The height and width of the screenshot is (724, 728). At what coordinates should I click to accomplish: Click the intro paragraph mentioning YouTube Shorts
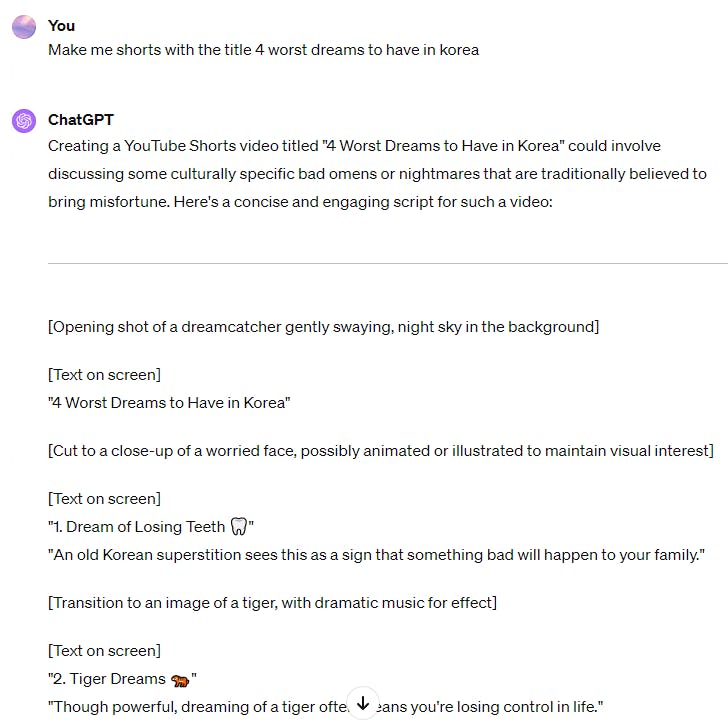coord(377,174)
